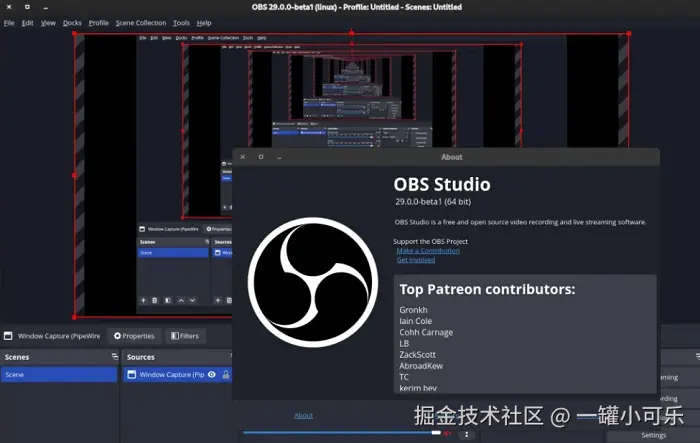The width and height of the screenshot is (700, 443).
Task: Open the Help menu
Action: (x=204, y=23)
